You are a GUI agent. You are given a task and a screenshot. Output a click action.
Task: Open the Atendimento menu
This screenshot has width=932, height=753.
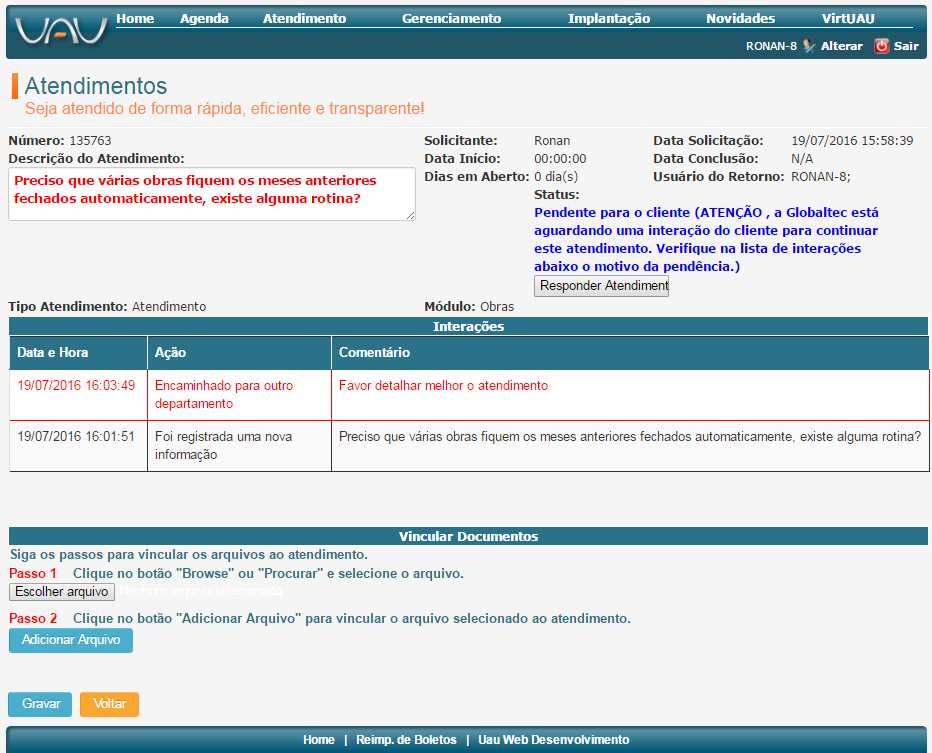304,18
